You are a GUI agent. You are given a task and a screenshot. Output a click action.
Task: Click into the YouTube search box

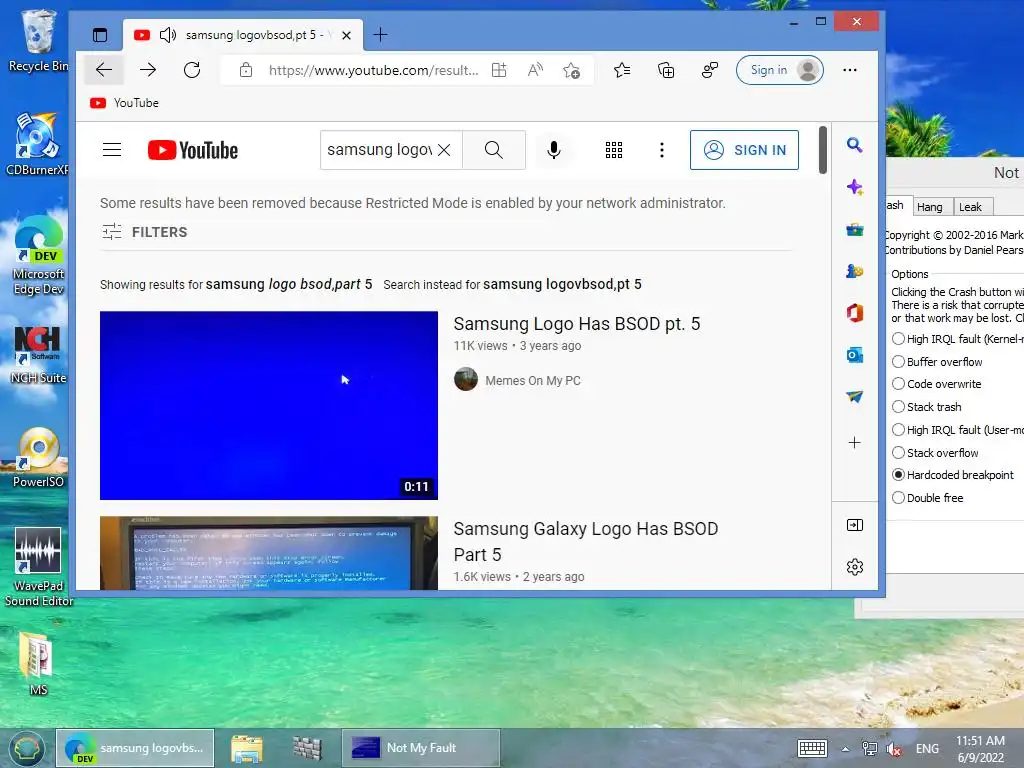click(x=379, y=150)
